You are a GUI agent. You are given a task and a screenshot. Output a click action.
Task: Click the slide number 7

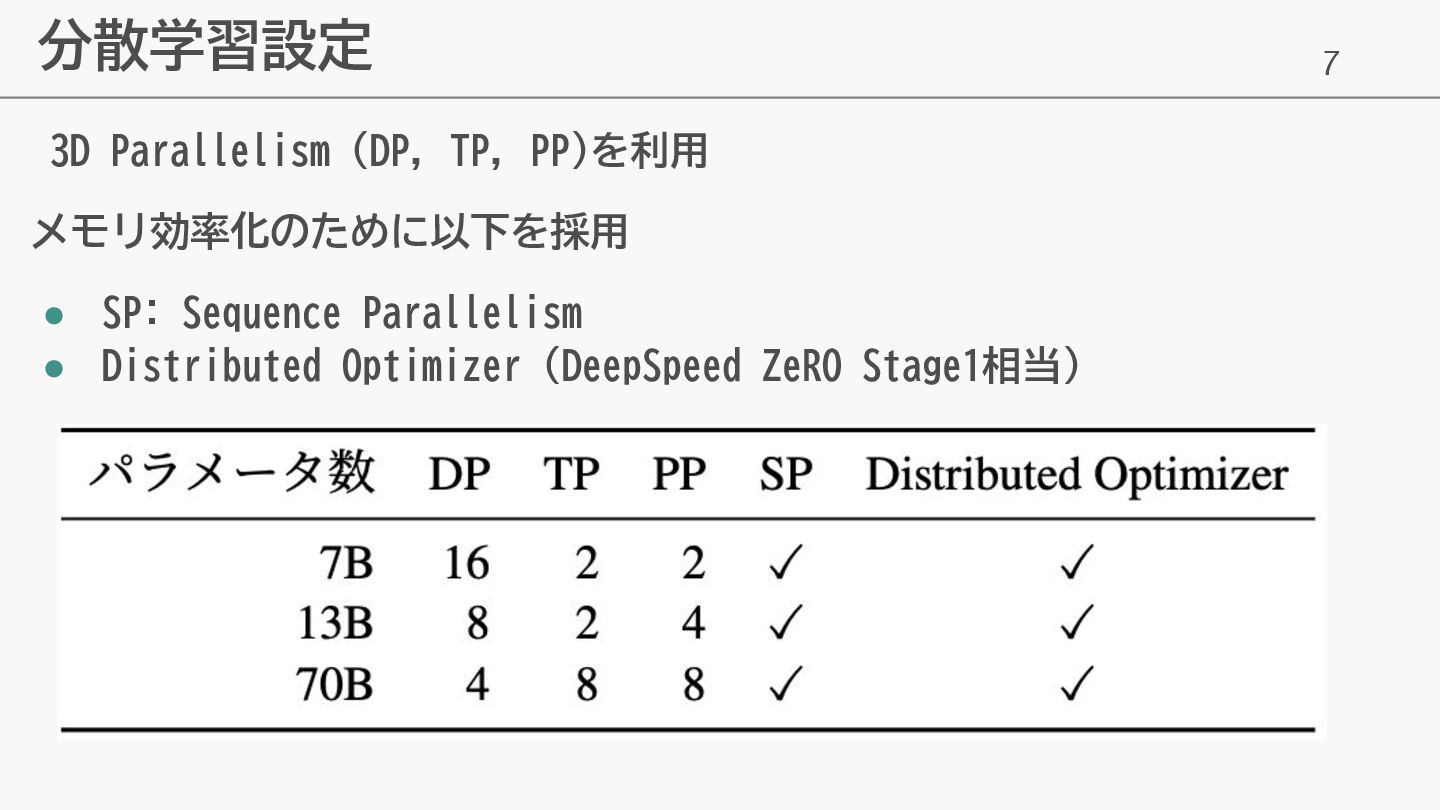[1330, 63]
